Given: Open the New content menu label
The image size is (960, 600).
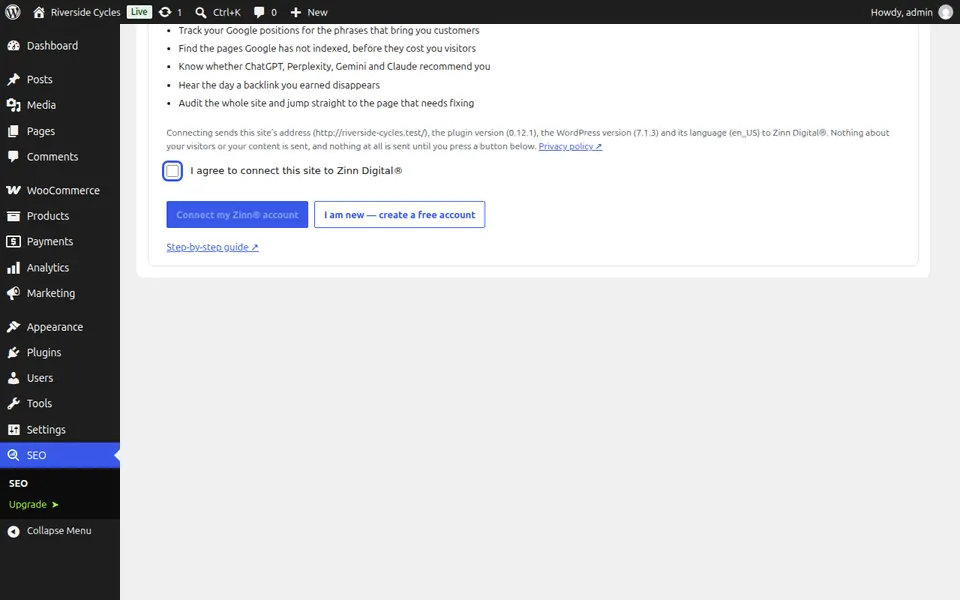Looking at the screenshot, I should [317, 12].
